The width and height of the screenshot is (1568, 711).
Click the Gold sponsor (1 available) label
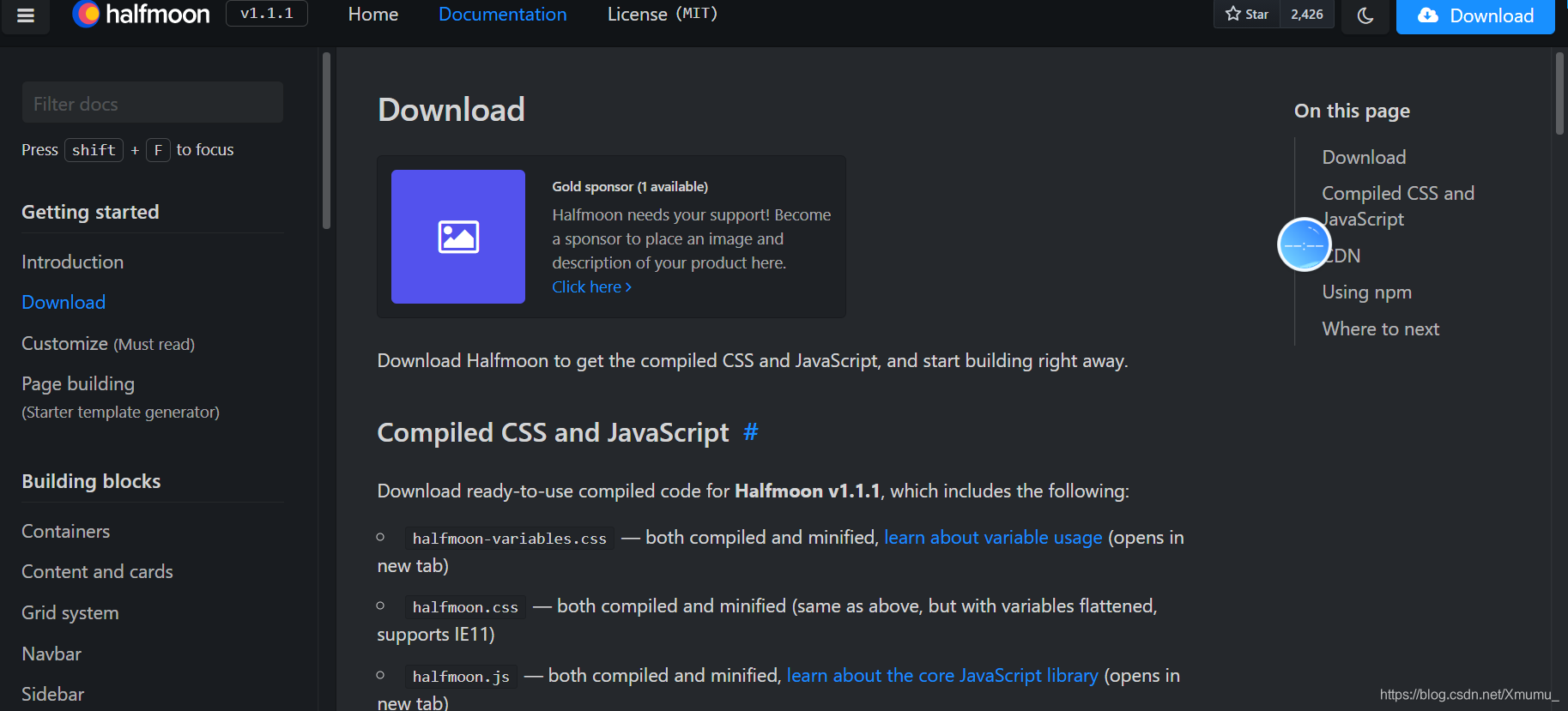pyautogui.click(x=630, y=187)
